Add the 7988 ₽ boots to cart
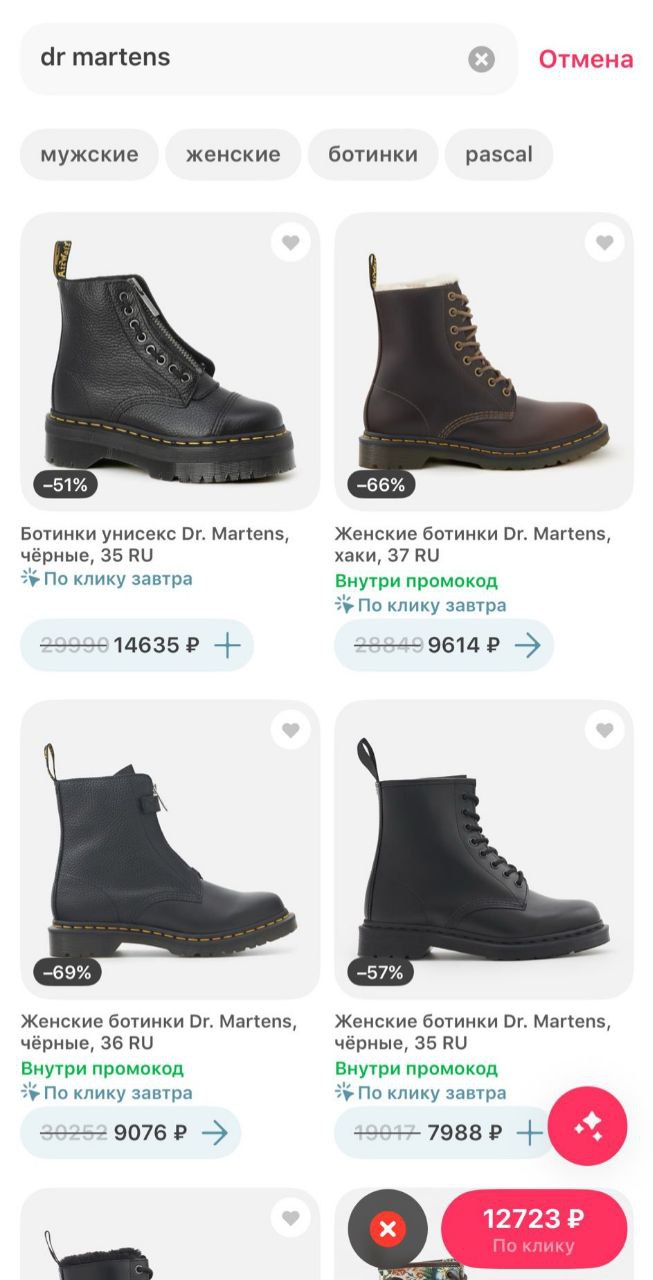The height and width of the screenshot is (1280, 653). coord(529,1133)
